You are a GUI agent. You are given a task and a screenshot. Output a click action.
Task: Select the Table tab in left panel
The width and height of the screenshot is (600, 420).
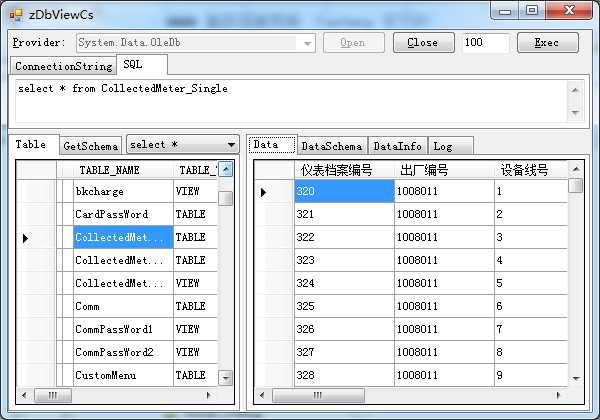click(x=34, y=145)
